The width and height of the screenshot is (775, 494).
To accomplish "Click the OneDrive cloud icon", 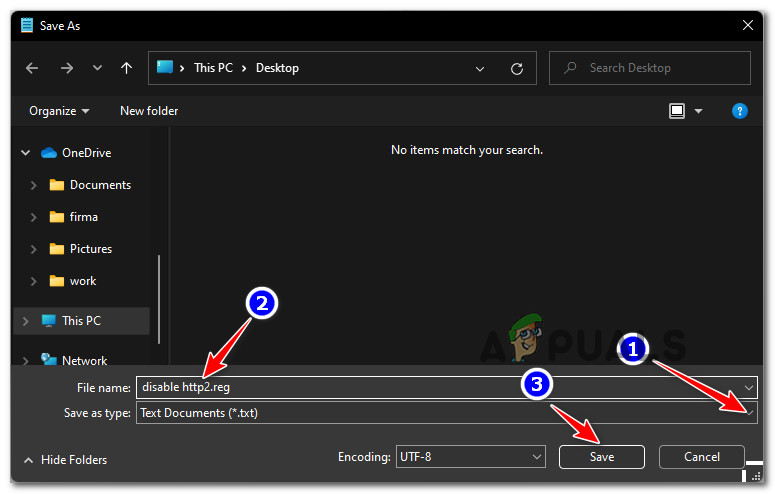I will click(48, 152).
